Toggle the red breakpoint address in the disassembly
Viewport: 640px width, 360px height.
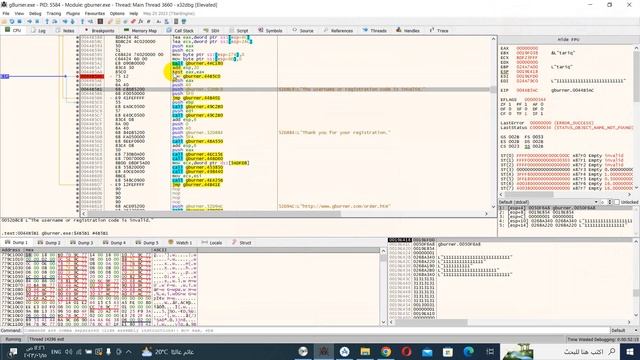point(92,76)
